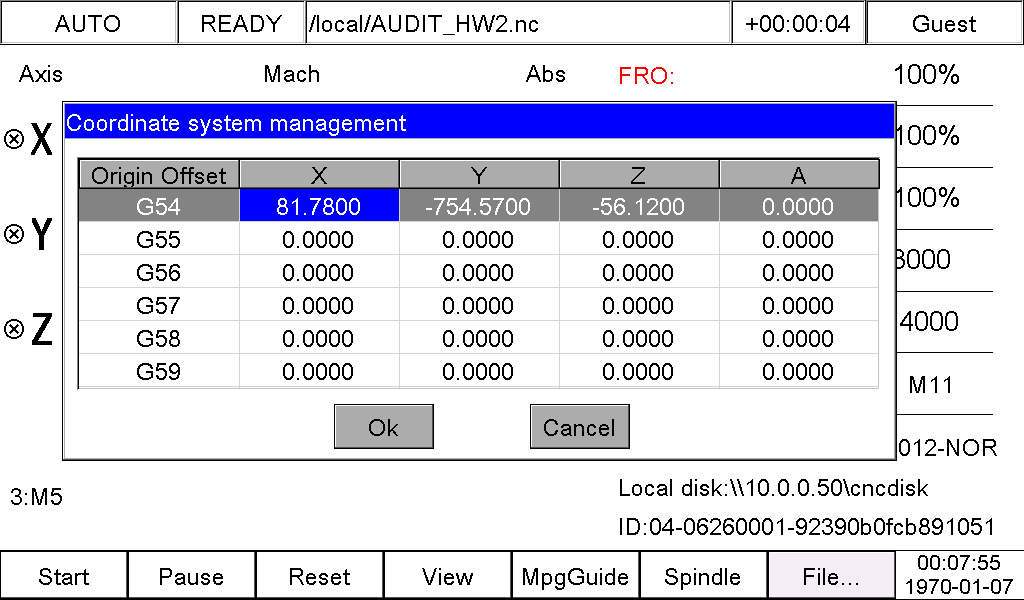
Task: Click the /local/AUDIT_HW2.nc program path
Action: click(517, 24)
